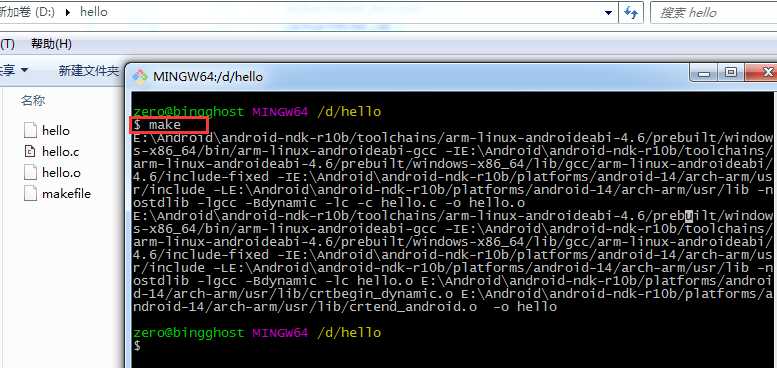
Task: Click the last $ prompt in terminal
Action: click(x=137, y=346)
